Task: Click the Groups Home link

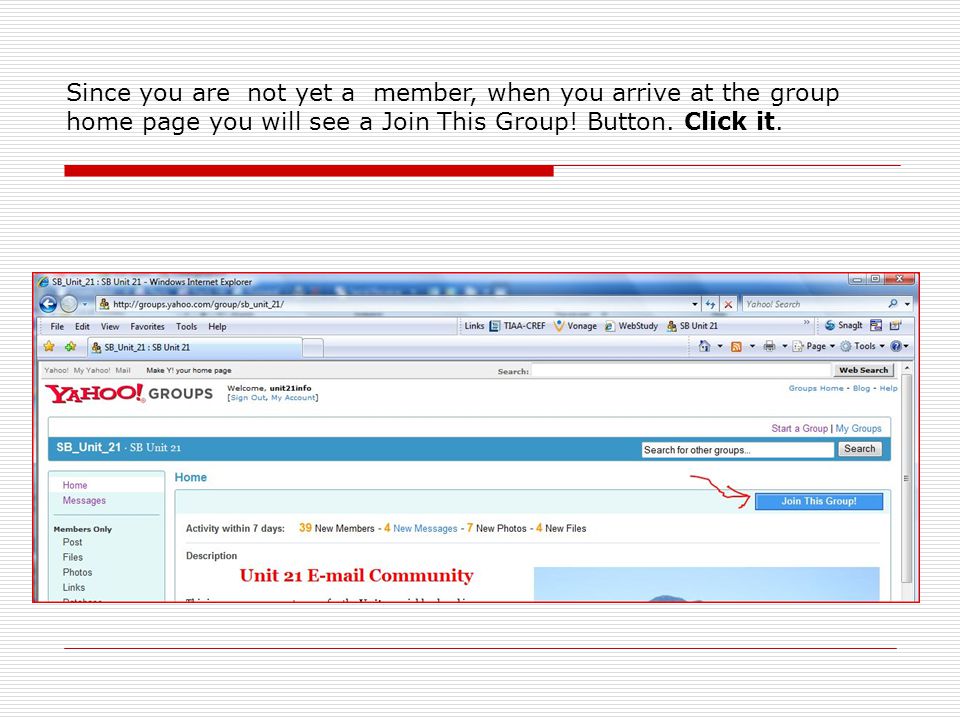Action: (816, 388)
